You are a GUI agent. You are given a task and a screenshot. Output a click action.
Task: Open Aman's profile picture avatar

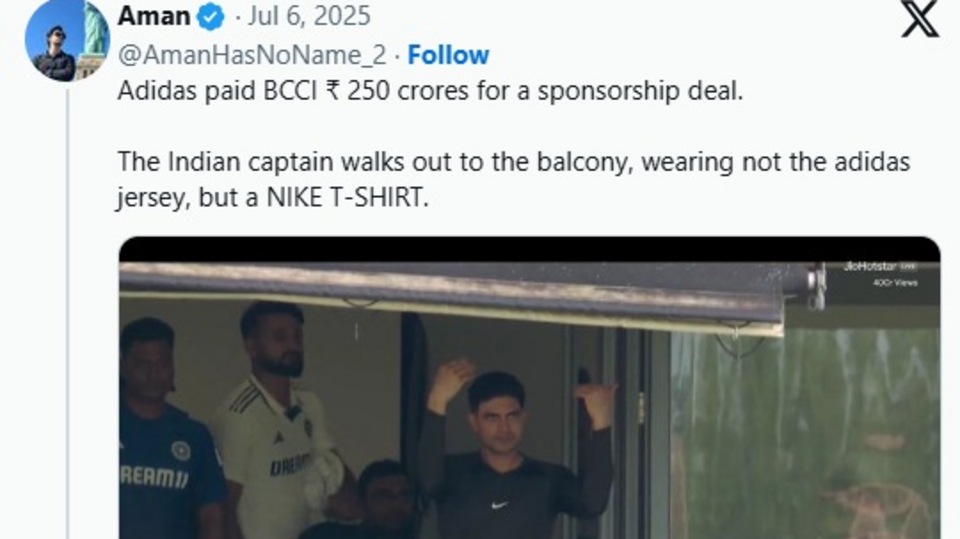click(x=67, y=41)
